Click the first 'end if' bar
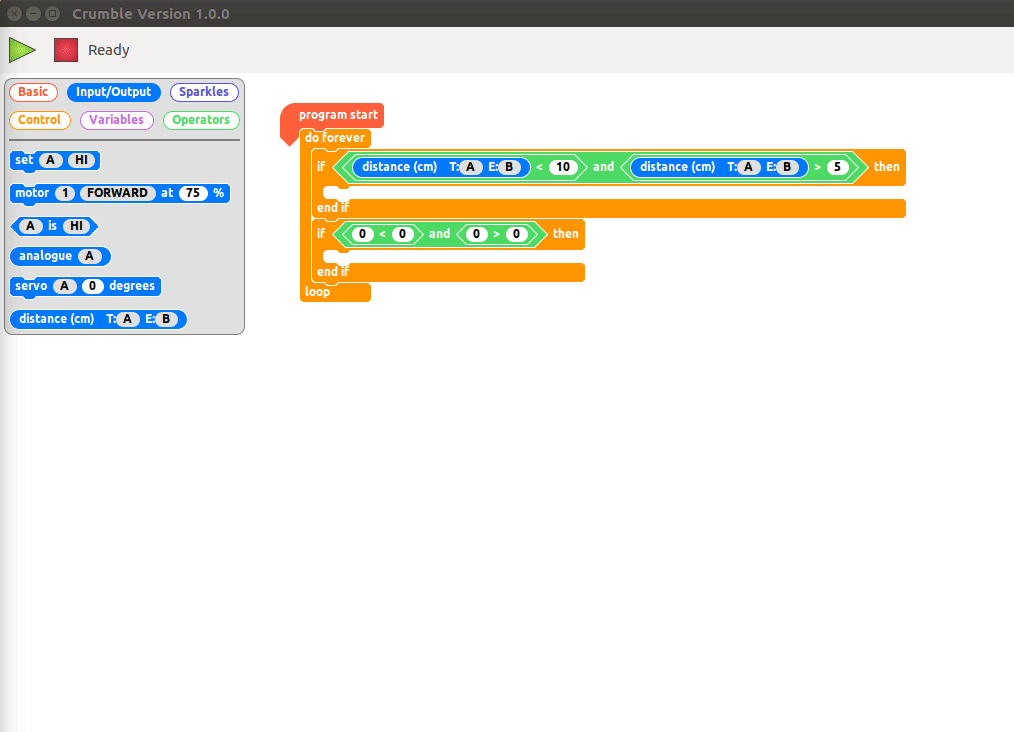The image size is (1014, 732). (610, 208)
